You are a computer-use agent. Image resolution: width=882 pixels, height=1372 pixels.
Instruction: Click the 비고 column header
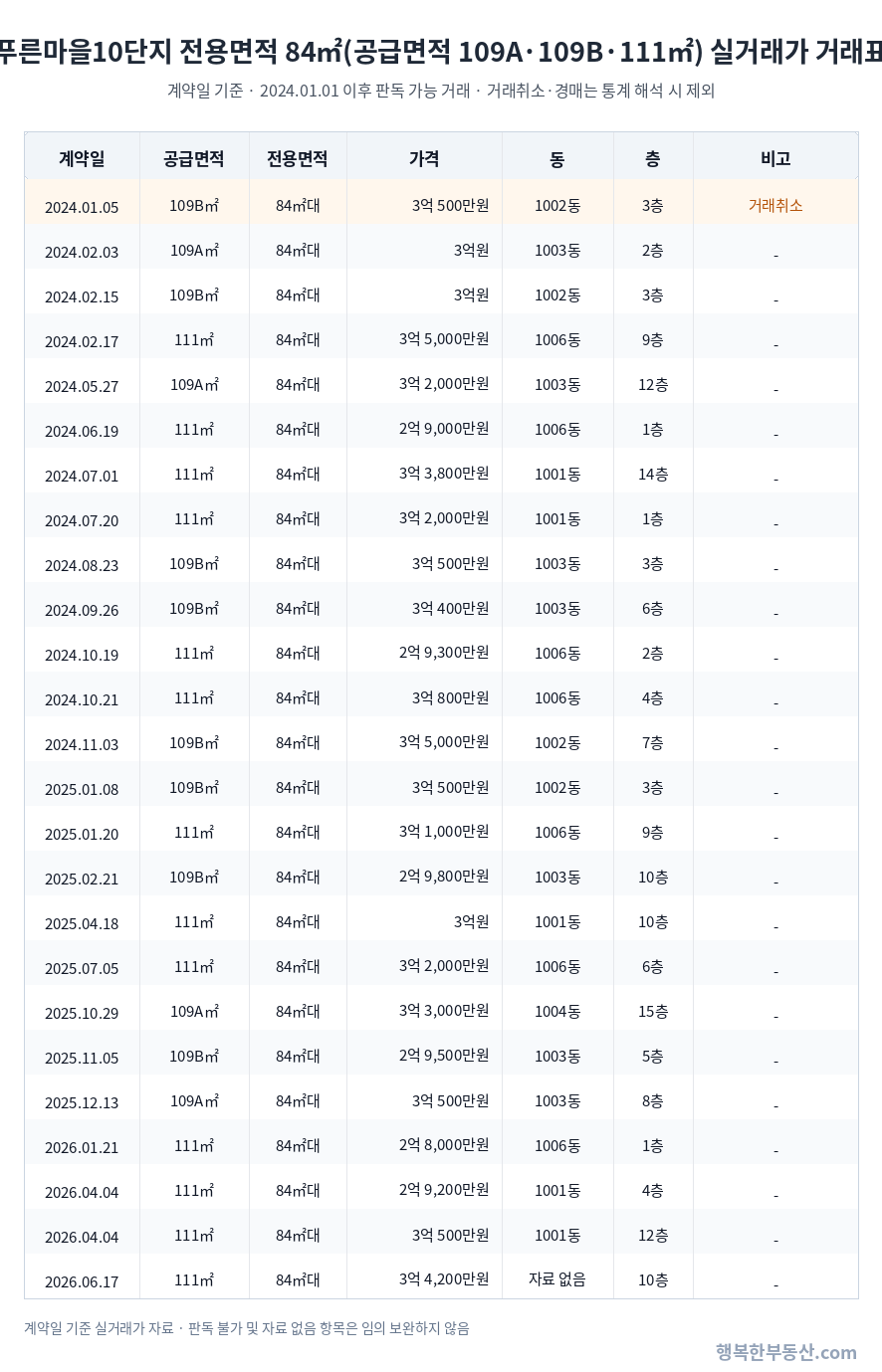(775, 158)
